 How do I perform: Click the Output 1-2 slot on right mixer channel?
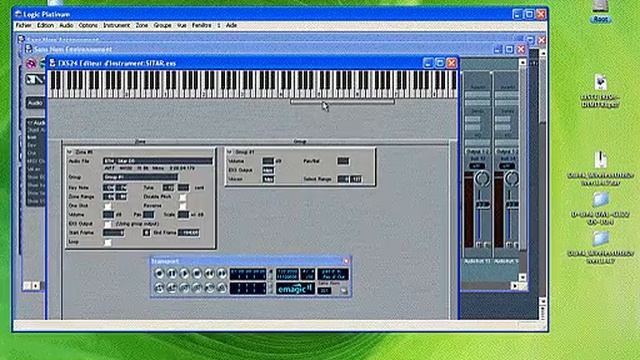coord(507,152)
